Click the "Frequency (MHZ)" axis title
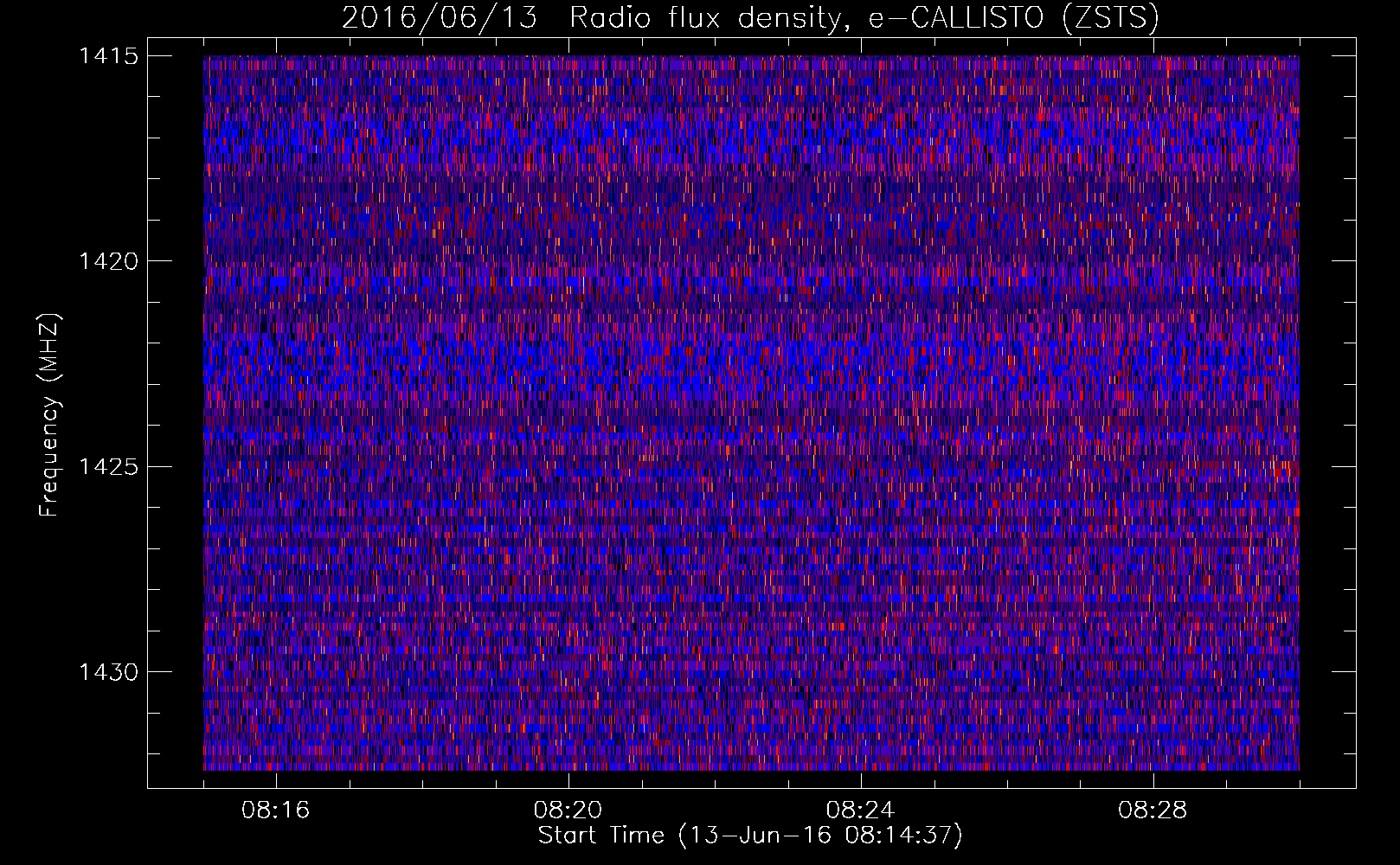The image size is (1400, 865). [x=50, y=414]
